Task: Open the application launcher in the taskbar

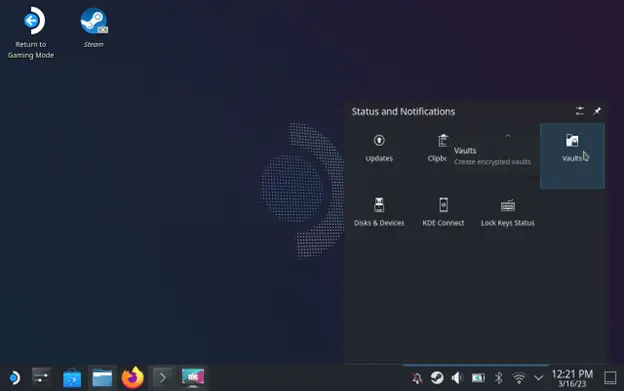Action: click(14, 377)
